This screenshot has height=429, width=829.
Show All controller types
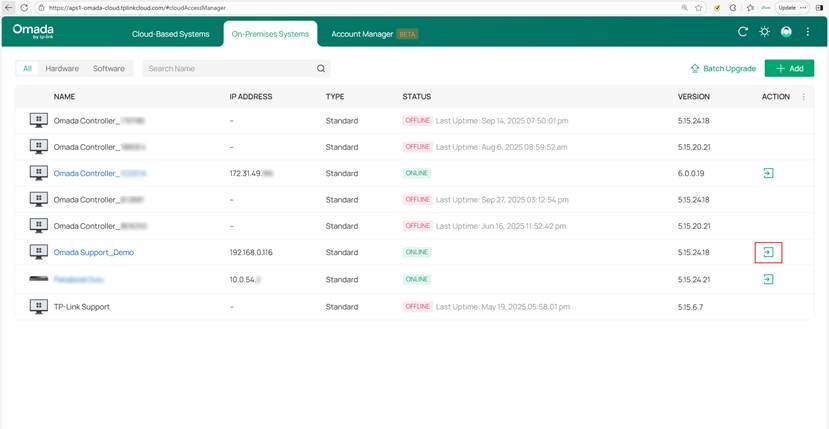tap(28, 69)
